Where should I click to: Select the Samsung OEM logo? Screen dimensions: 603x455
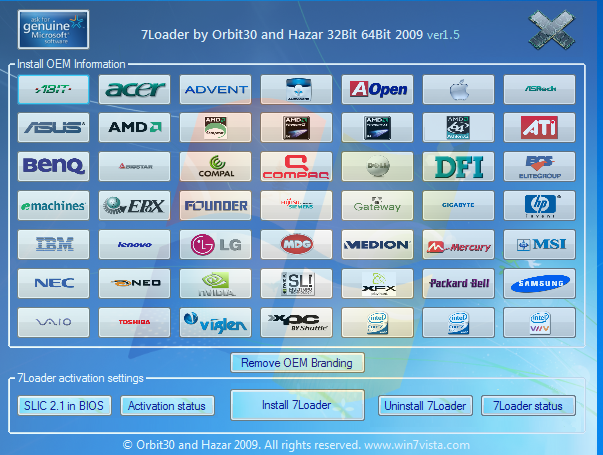pos(540,283)
